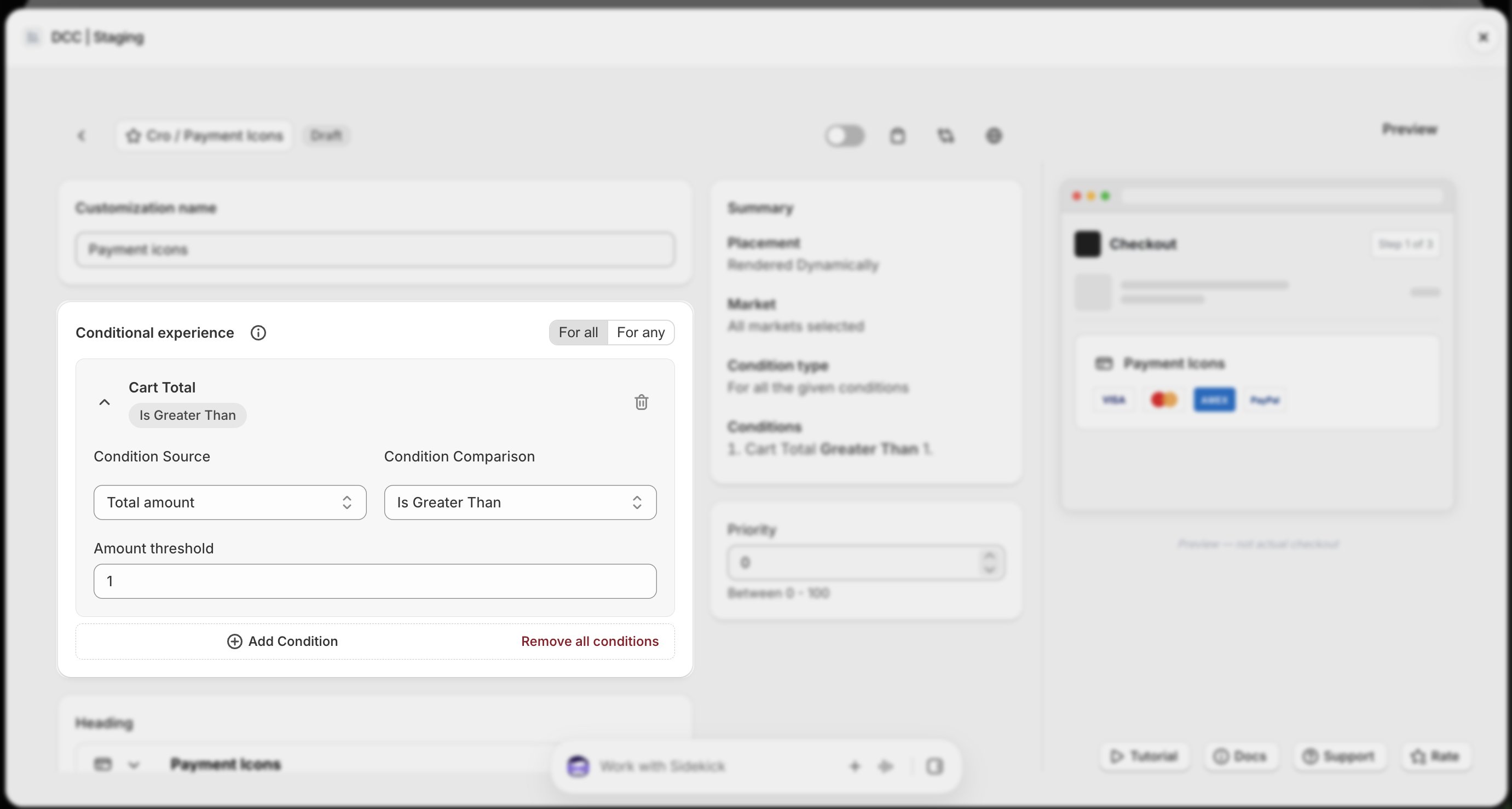Open the Tutorial button
The width and height of the screenshot is (1512, 809).
1144,756
